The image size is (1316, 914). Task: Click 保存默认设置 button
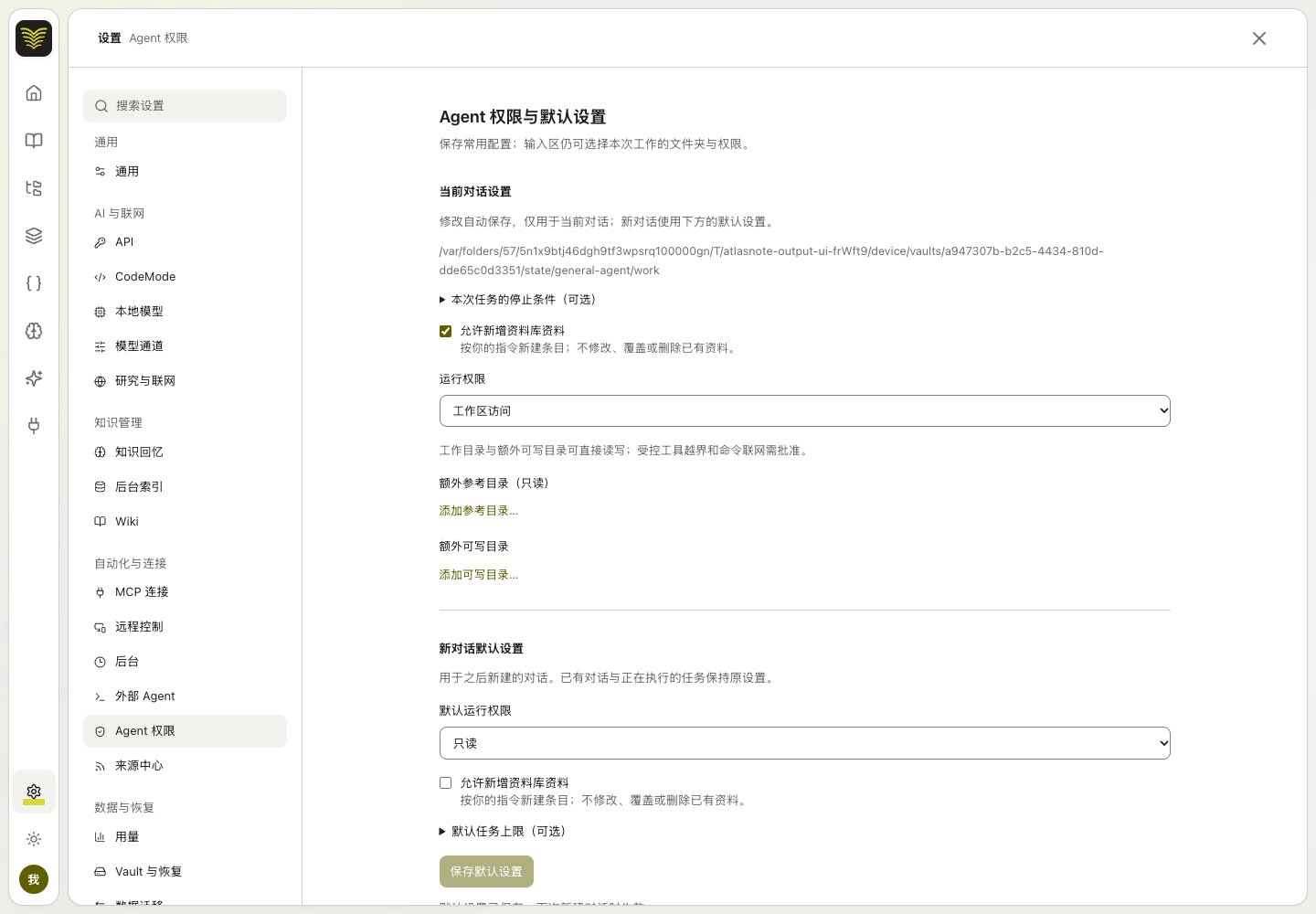486,872
